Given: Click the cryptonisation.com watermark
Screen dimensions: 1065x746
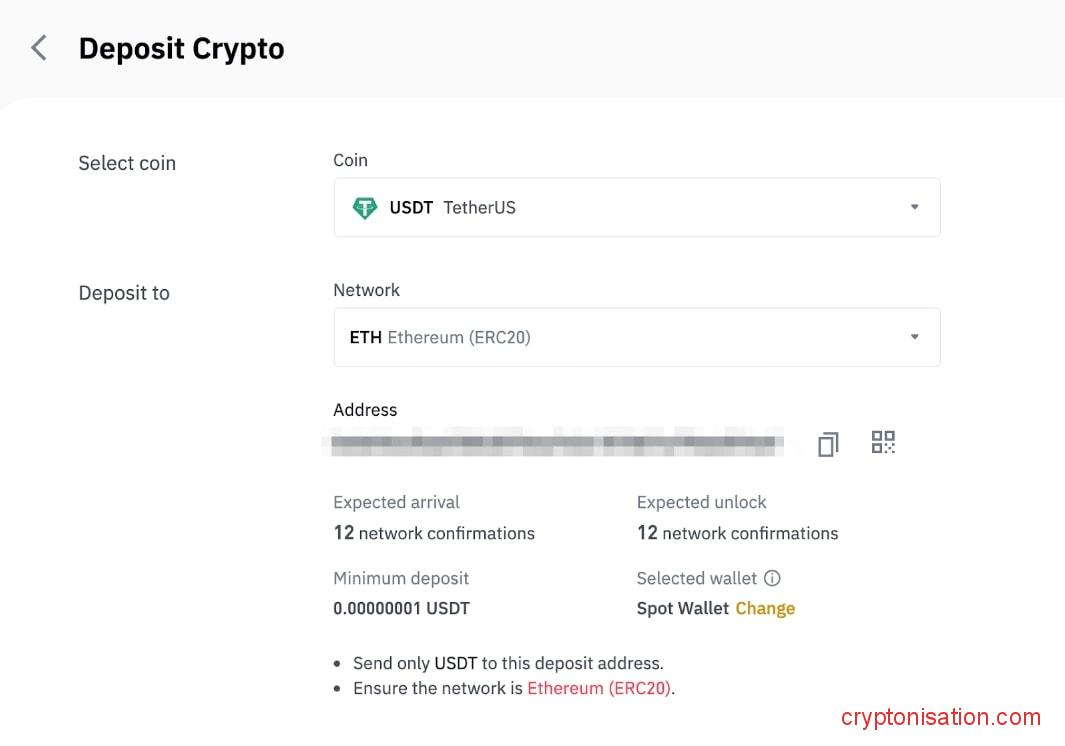Looking at the screenshot, I should tap(941, 717).
